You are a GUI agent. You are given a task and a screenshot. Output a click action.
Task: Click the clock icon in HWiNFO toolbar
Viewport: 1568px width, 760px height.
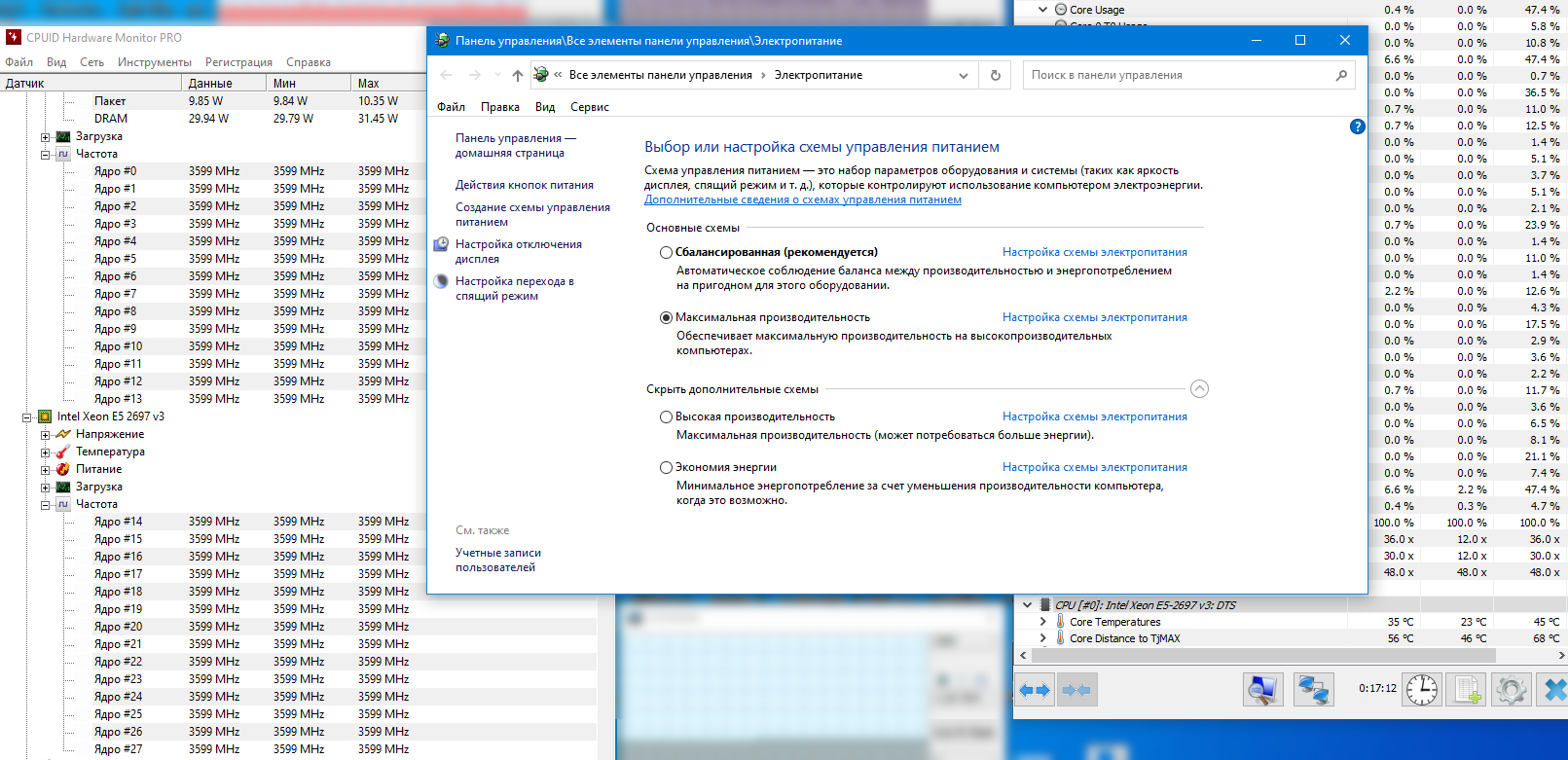click(1421, 690)
